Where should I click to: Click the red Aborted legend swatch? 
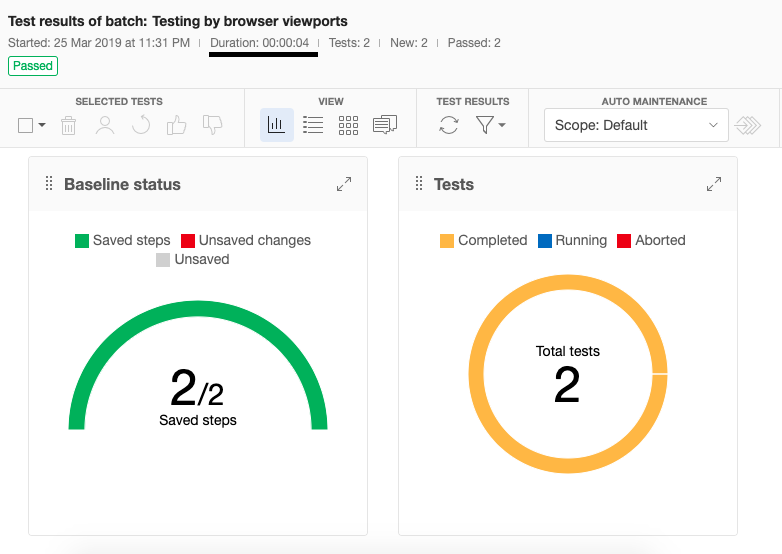pos(624,240)
